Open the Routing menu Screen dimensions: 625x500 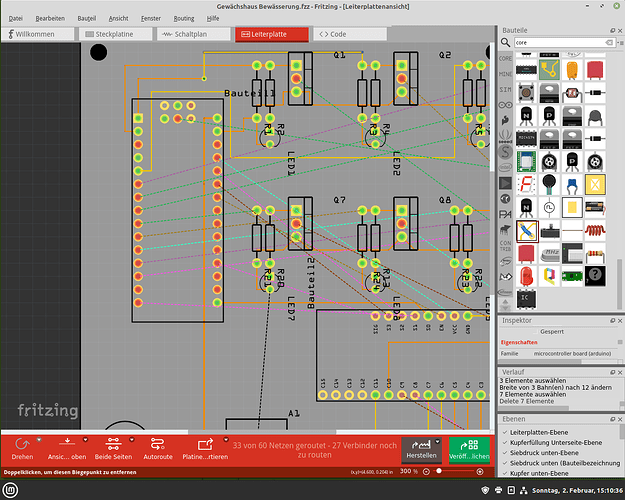pos(183,19)
